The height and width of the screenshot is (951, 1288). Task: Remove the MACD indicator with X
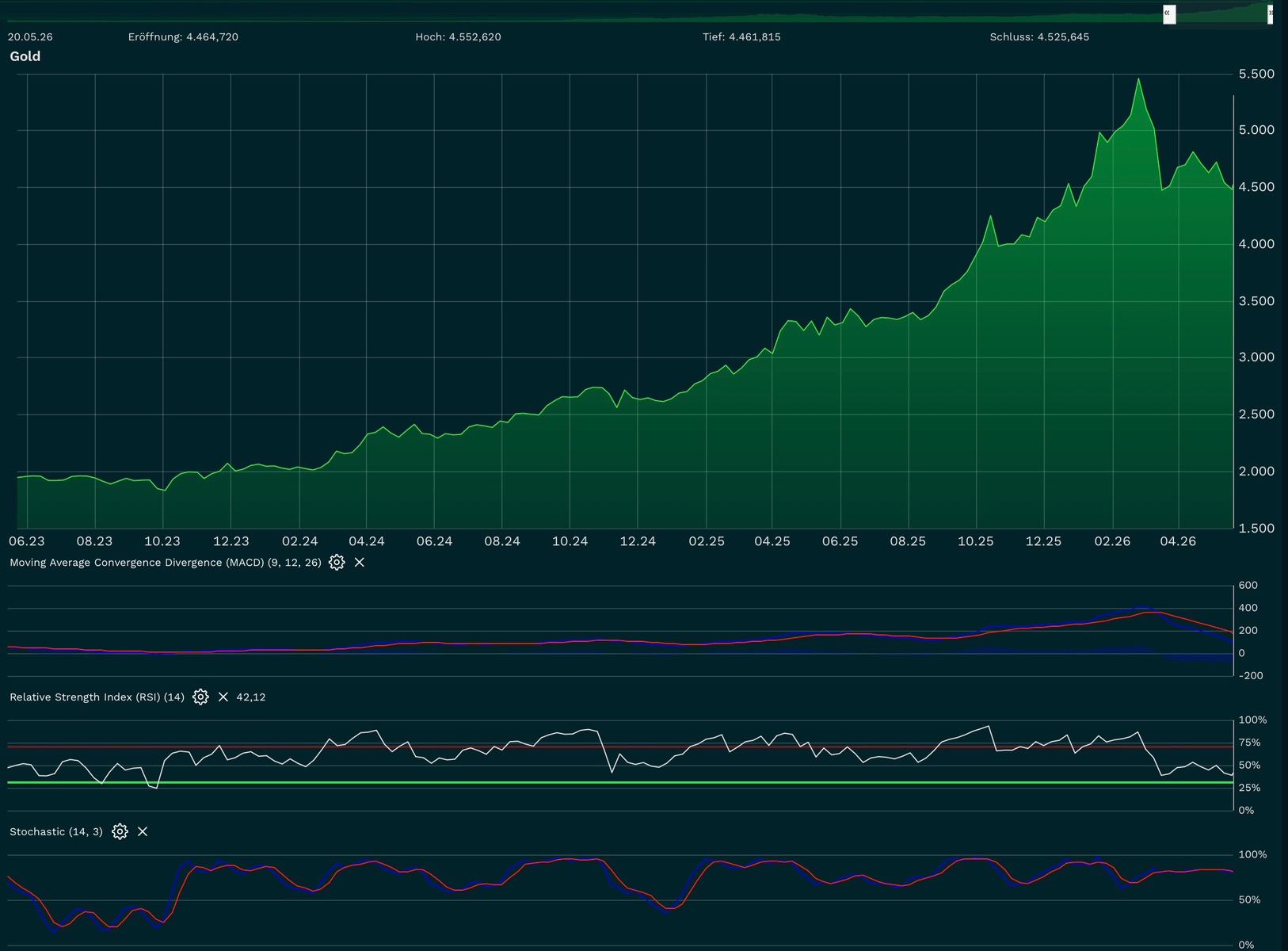tap(360, 562)
